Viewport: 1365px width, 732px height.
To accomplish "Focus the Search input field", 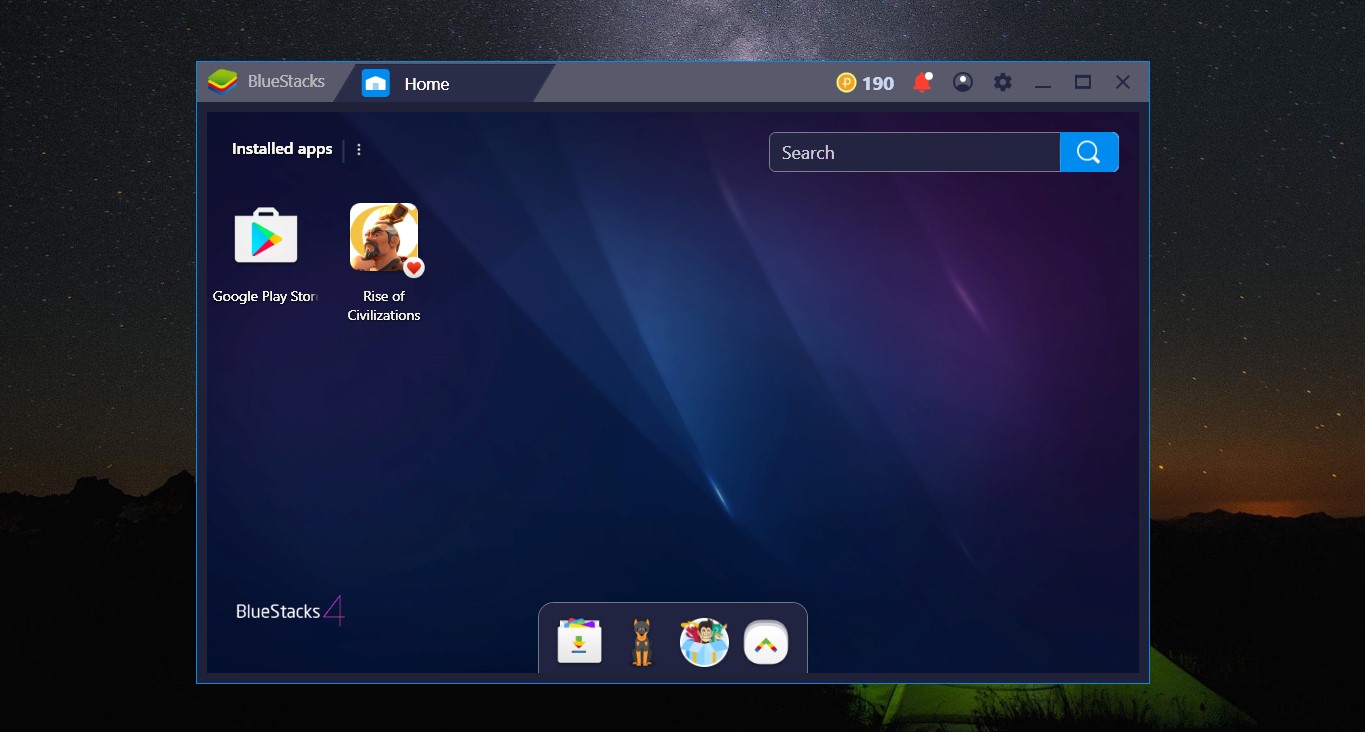I will pyautogui.click(x=914, y=153).
